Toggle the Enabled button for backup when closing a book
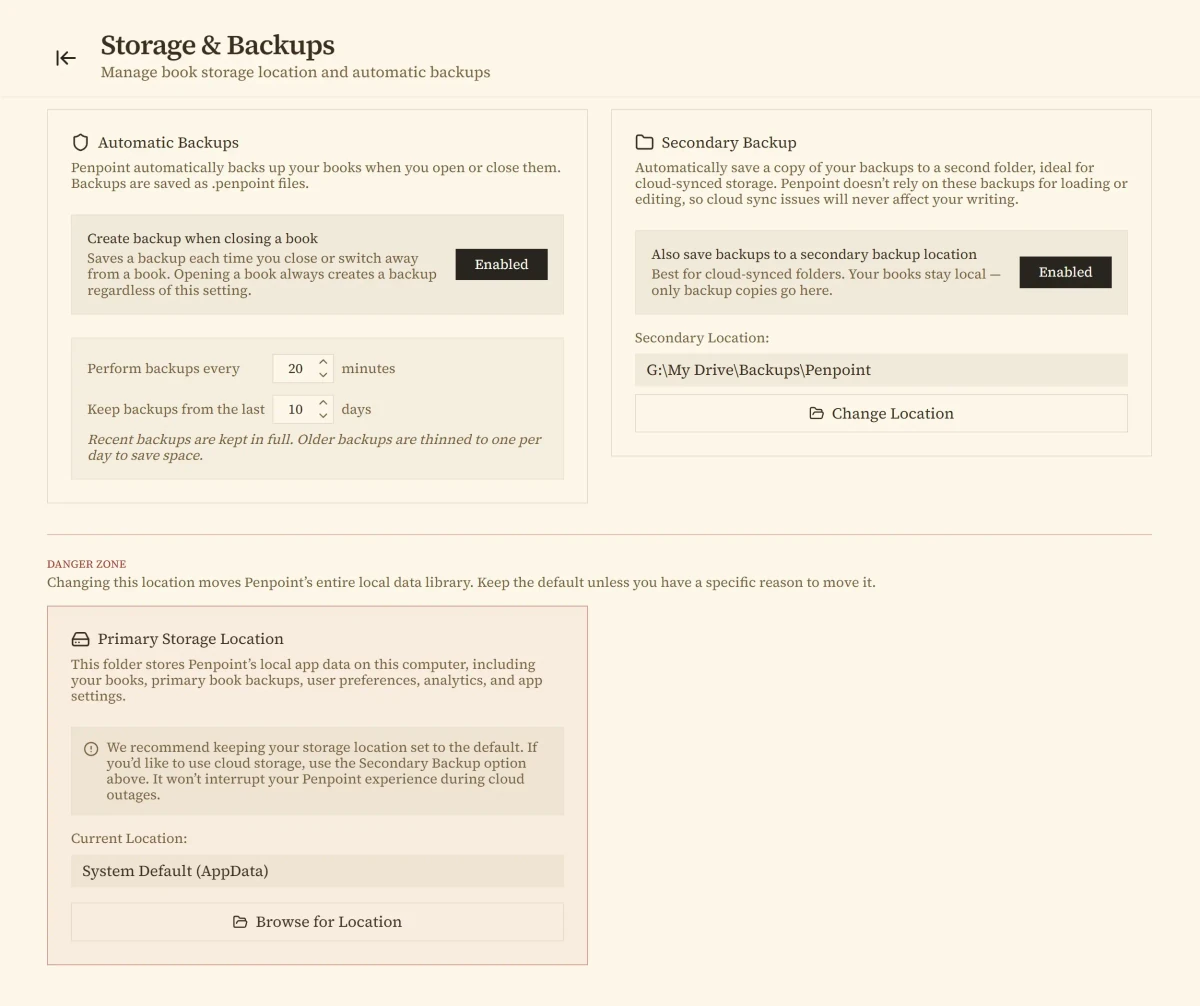This screenshot has width=1200, height=1006. pyautogui.click(x=501, y=264)
